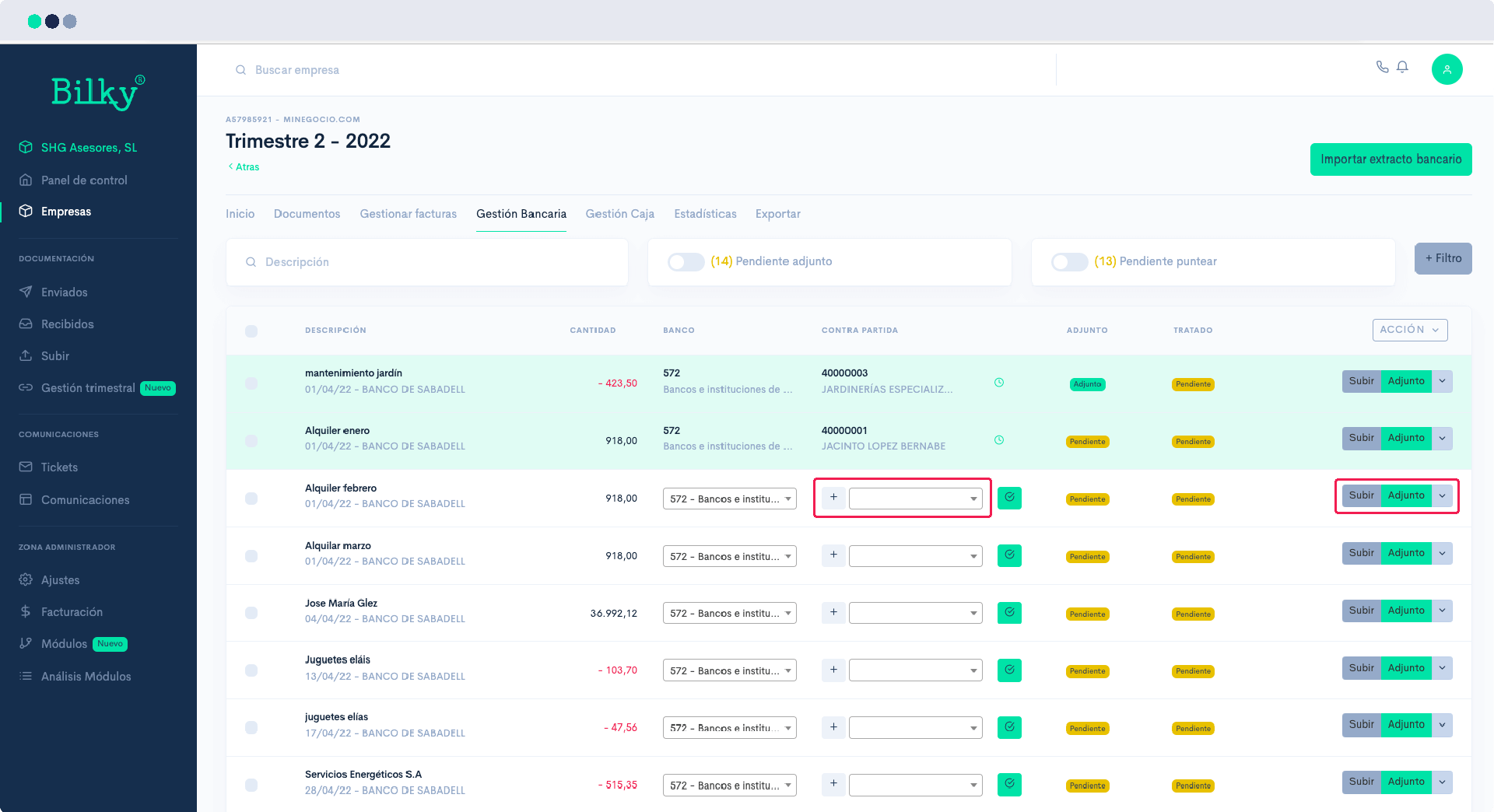
Task: Click the Atras link below Trimestre 2
Action: coord(244,166)
